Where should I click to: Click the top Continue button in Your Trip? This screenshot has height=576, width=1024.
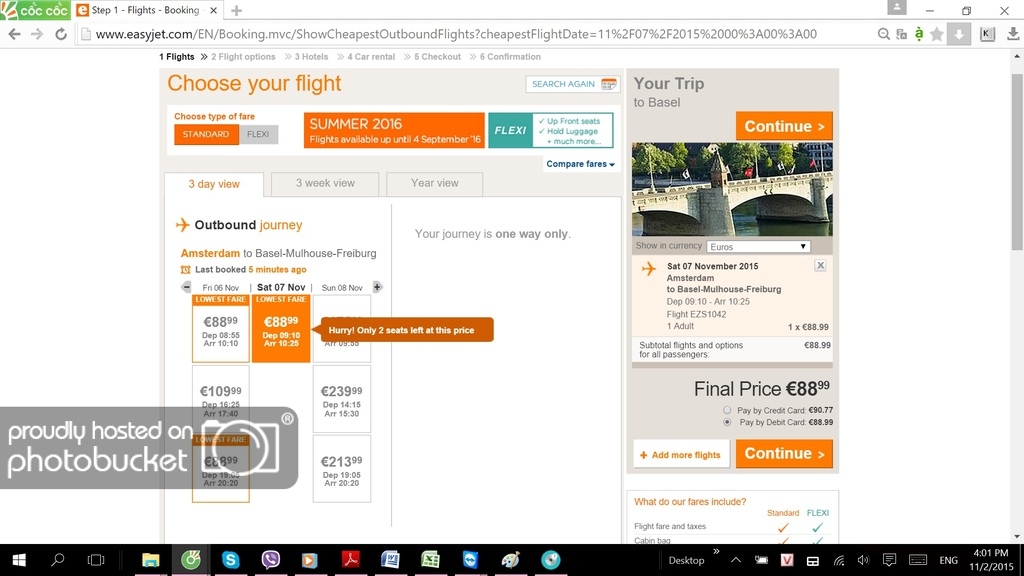(x=784, y=126)
